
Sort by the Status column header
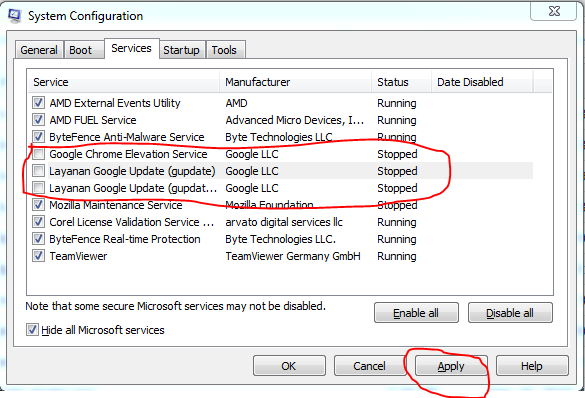tap(401, 82)
